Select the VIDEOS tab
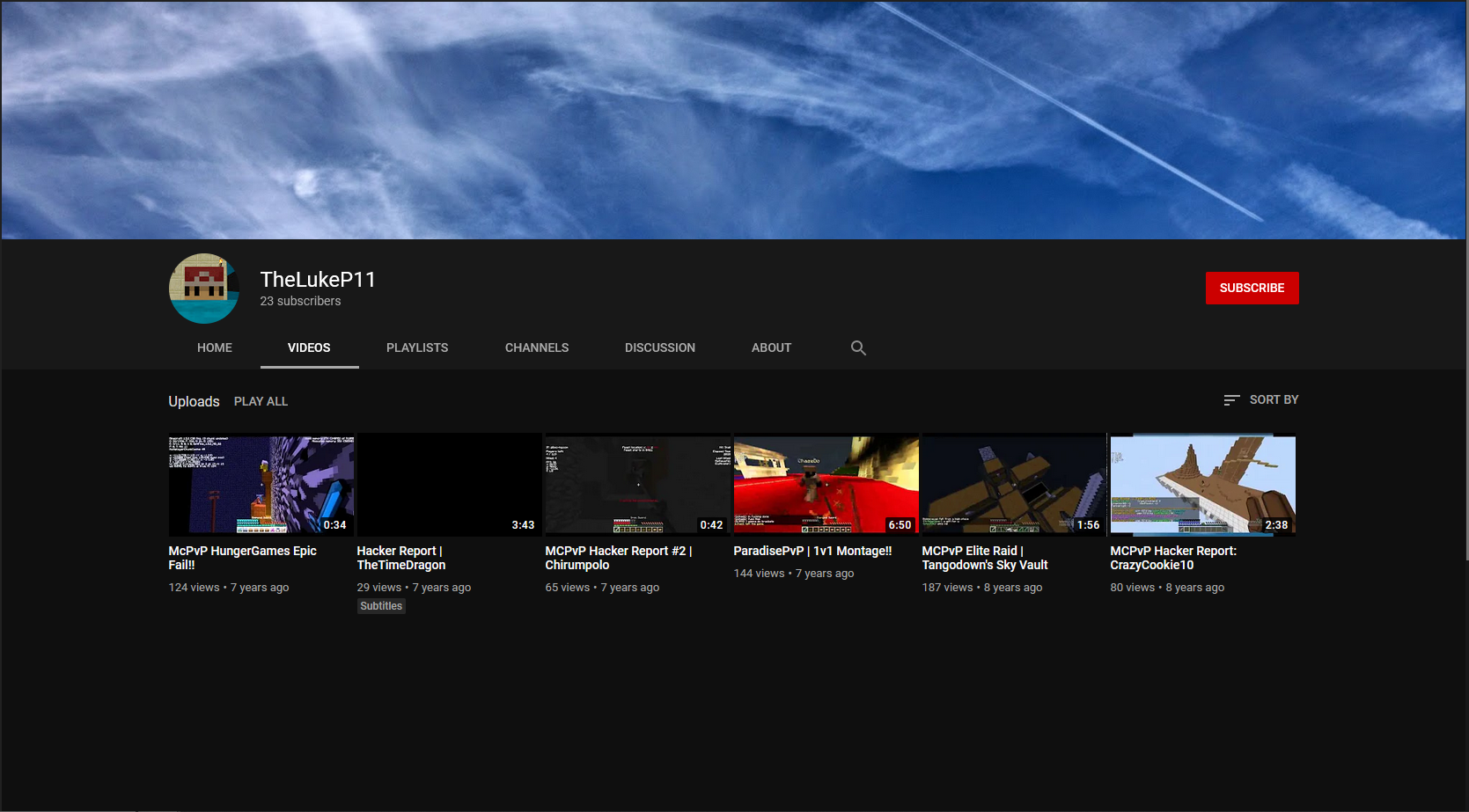This screenshot has height=812, width=1469. [309, 347]
